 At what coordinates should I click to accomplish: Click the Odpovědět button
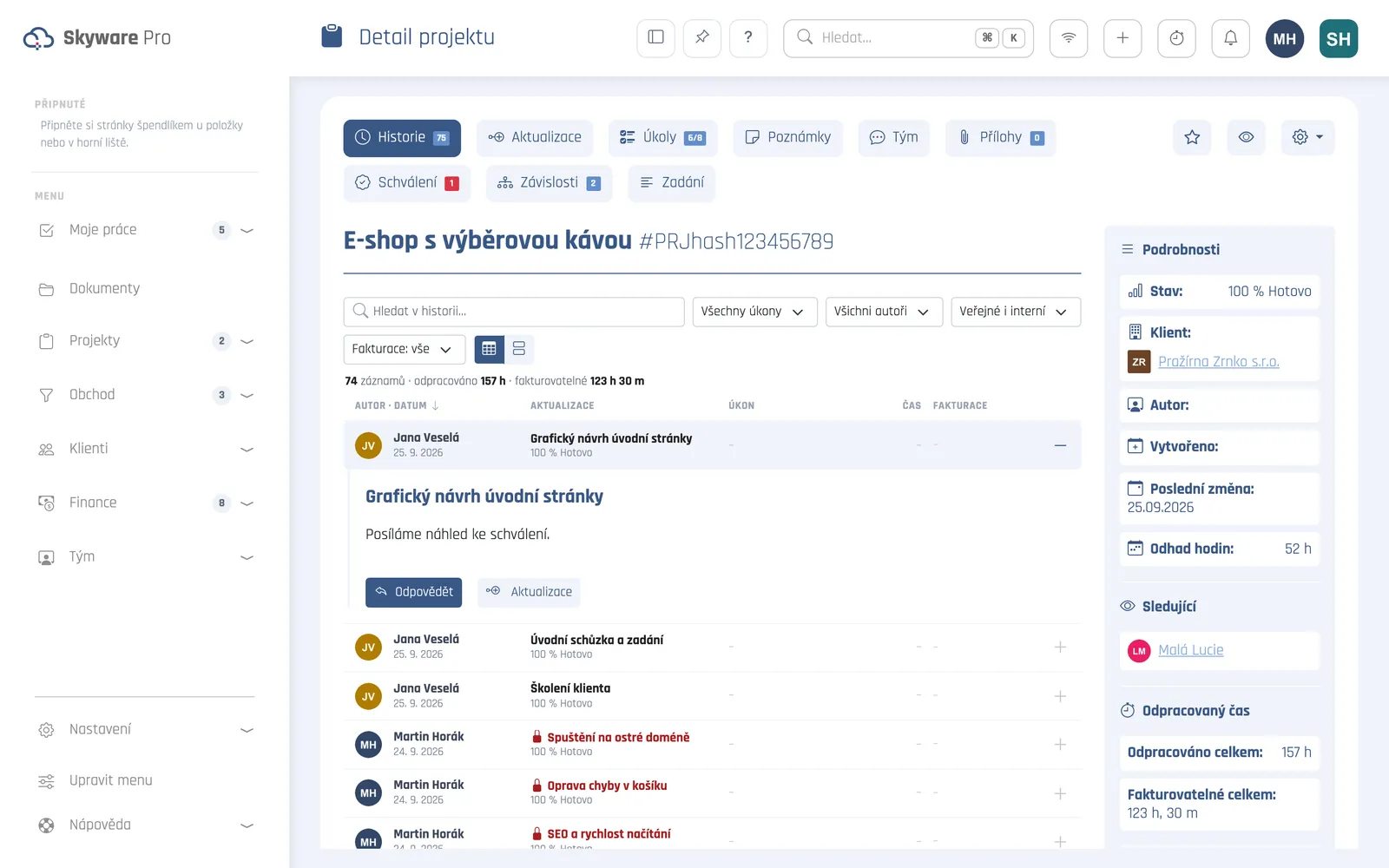tap(413, 592)
